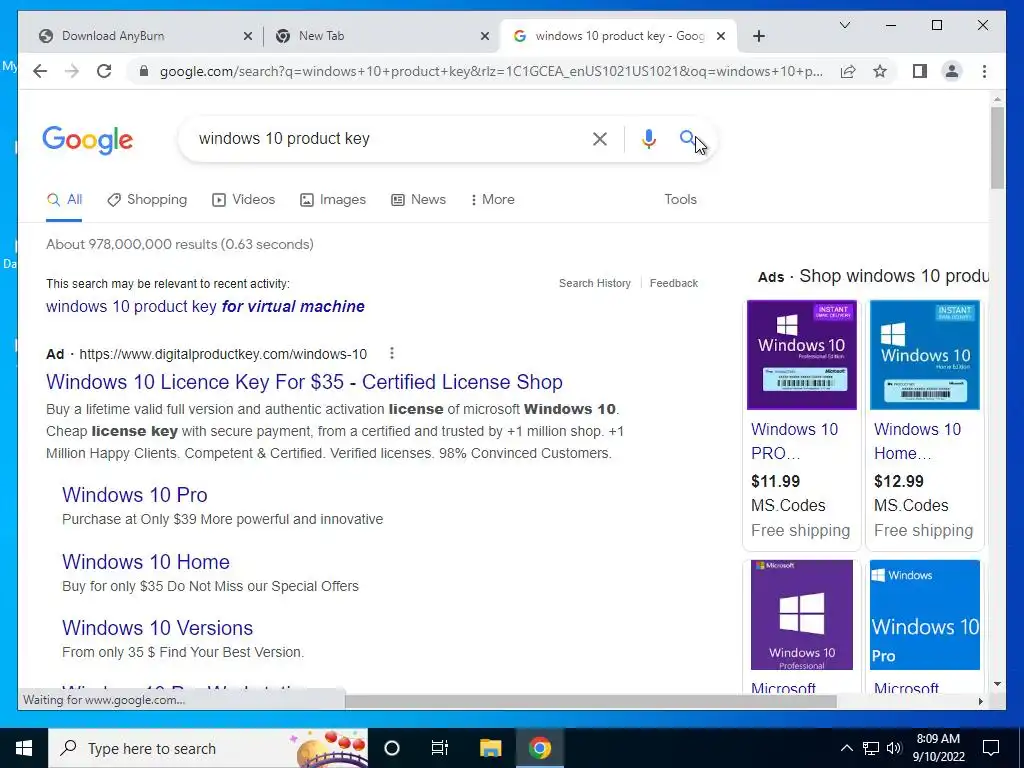The image size is (1024, 768).
Task: Close the windows 10 product key tab
Action: pyautogui.click(x=721, y=36)
